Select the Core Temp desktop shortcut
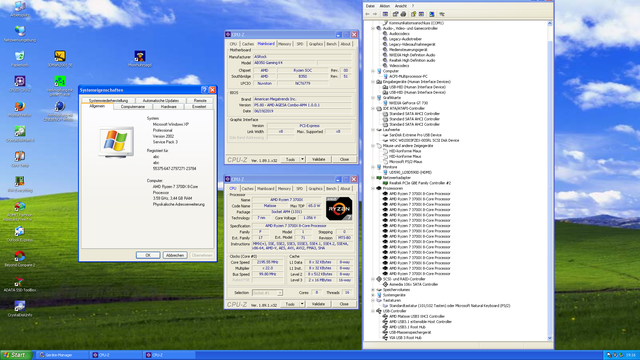 (x=20, y=159)
